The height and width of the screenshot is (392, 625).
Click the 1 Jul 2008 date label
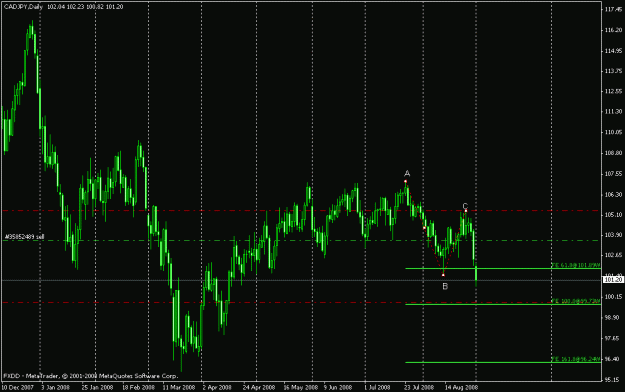pyautogui.click(x=377, y=387)
